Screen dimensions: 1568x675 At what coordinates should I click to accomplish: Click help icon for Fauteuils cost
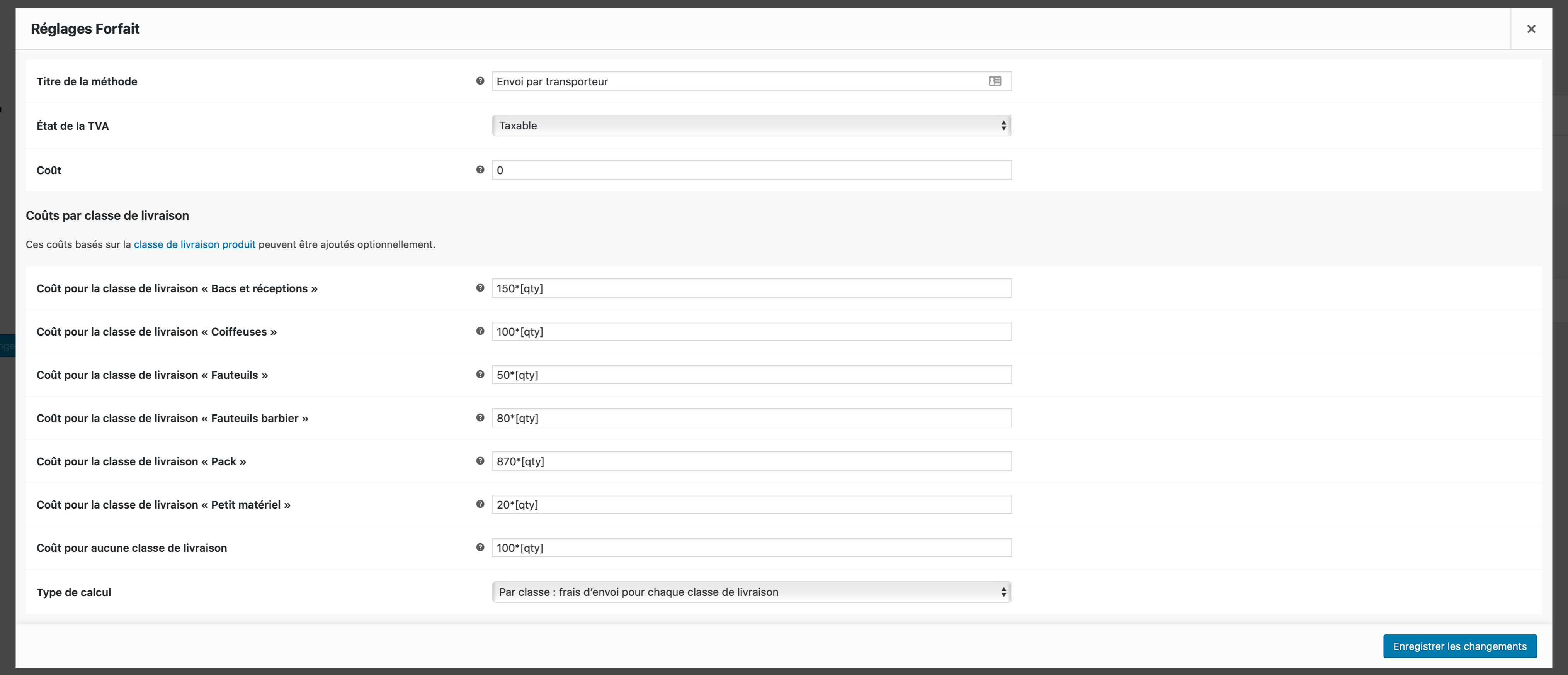click(x=480, y=374)
